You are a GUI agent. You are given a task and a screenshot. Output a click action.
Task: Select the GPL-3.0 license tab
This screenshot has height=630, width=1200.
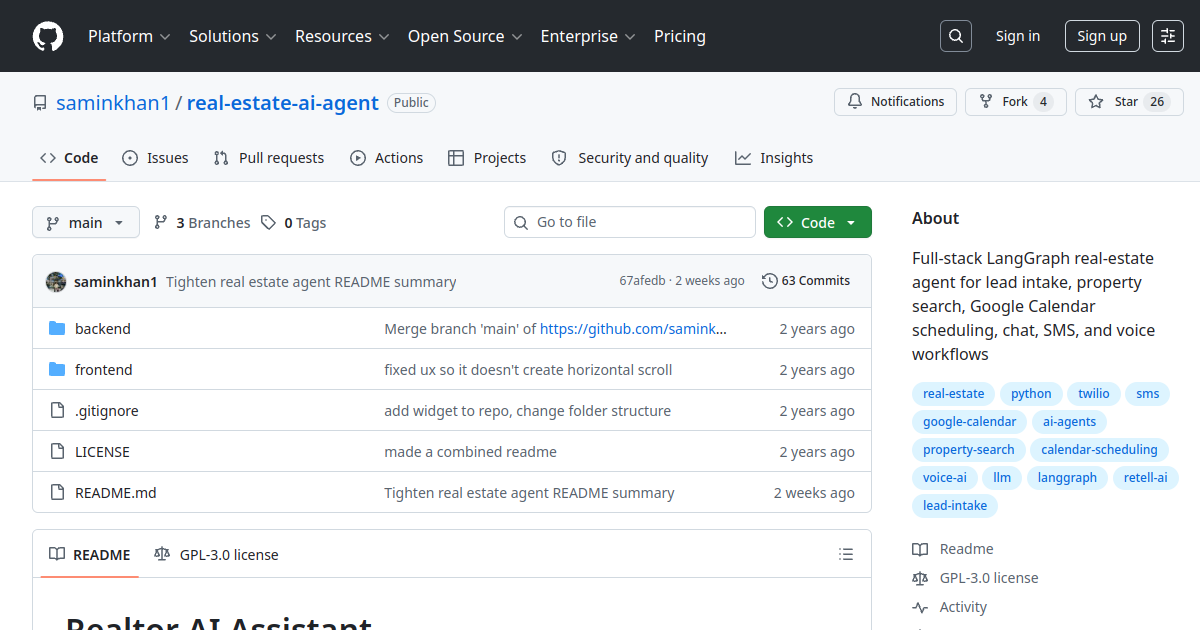216,554
